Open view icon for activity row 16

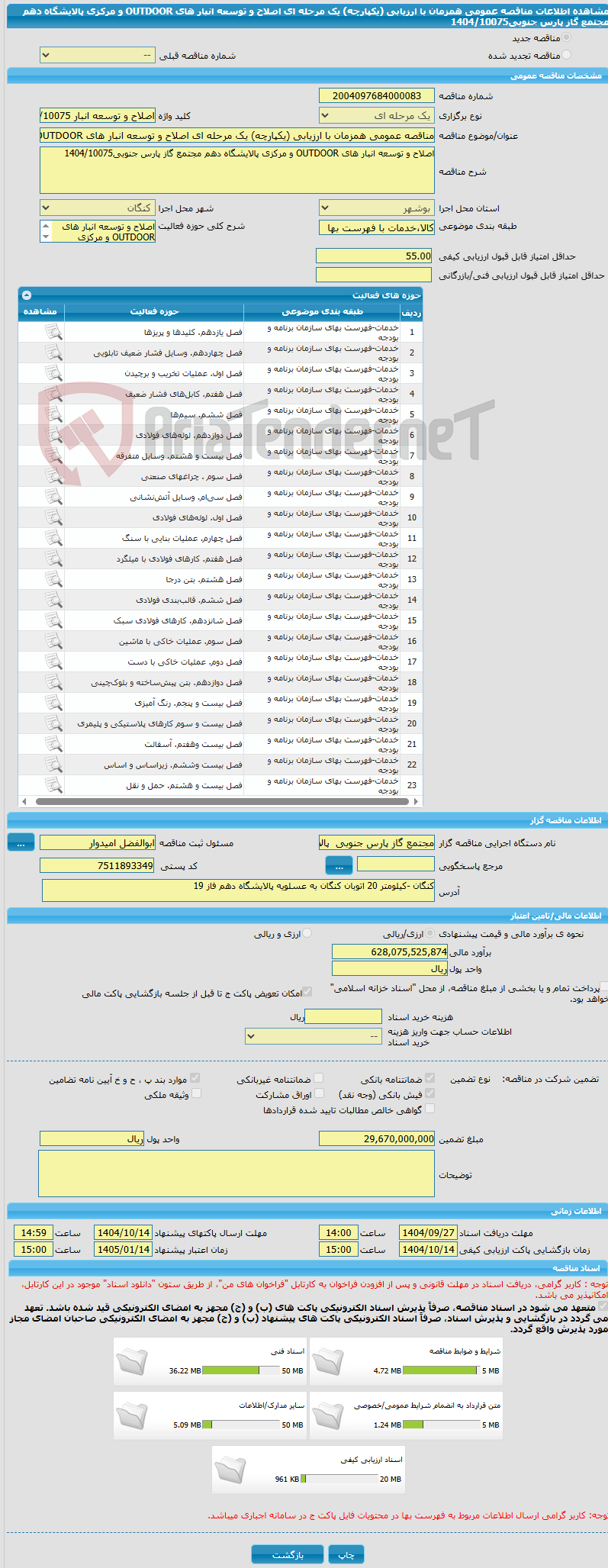(53, 641)
